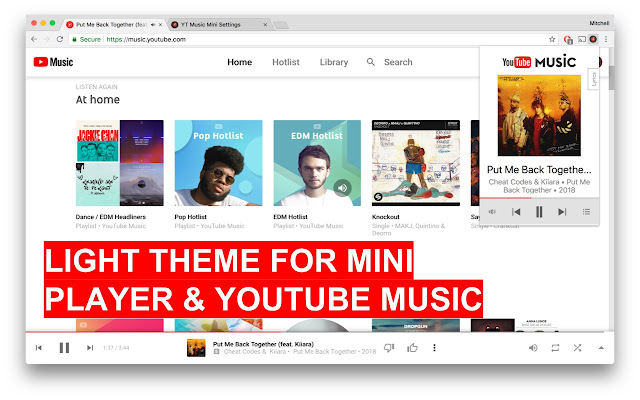Go to previous track in mini player

[x=516, y=211]
